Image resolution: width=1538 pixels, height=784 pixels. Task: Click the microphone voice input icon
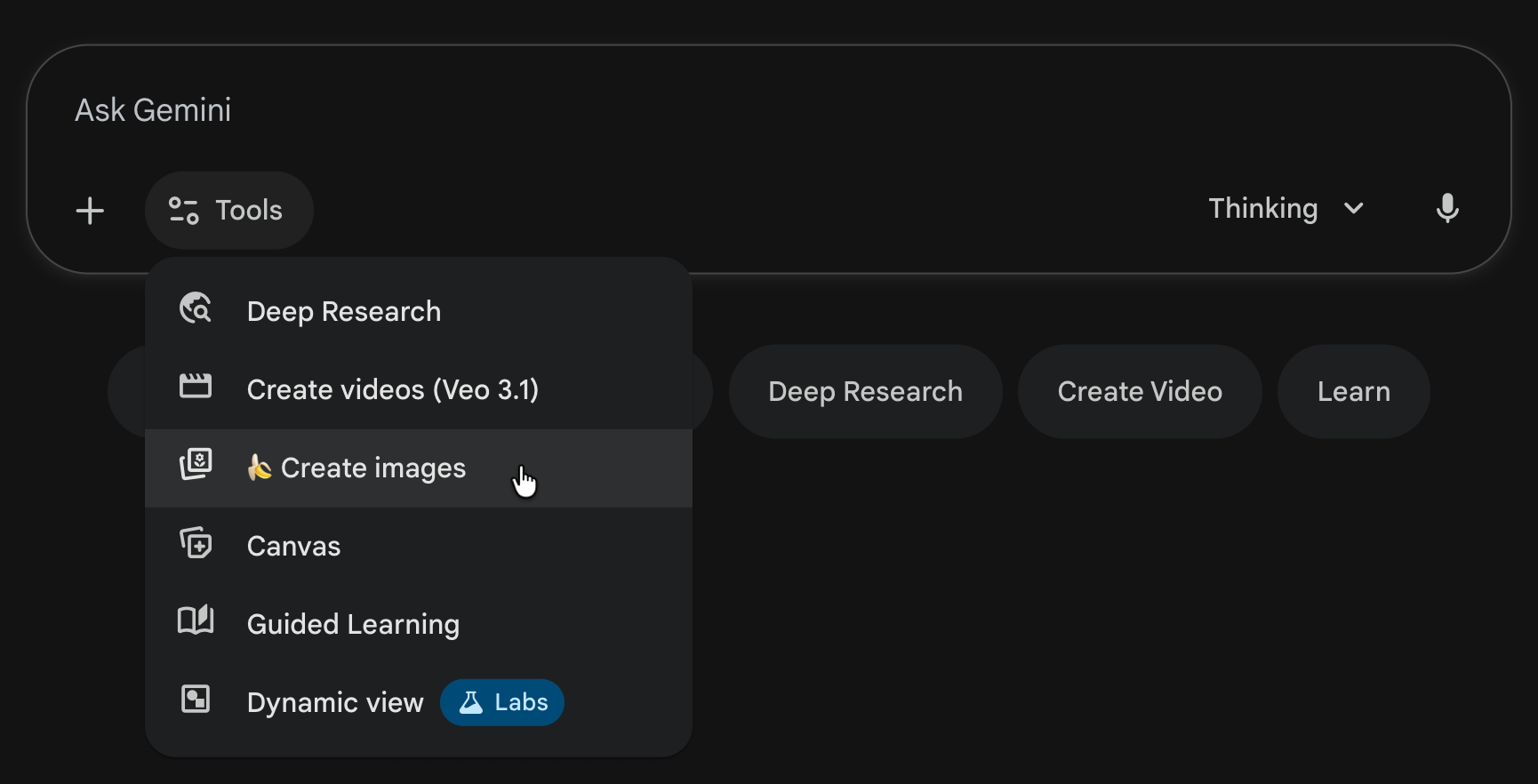point(1447,209)
